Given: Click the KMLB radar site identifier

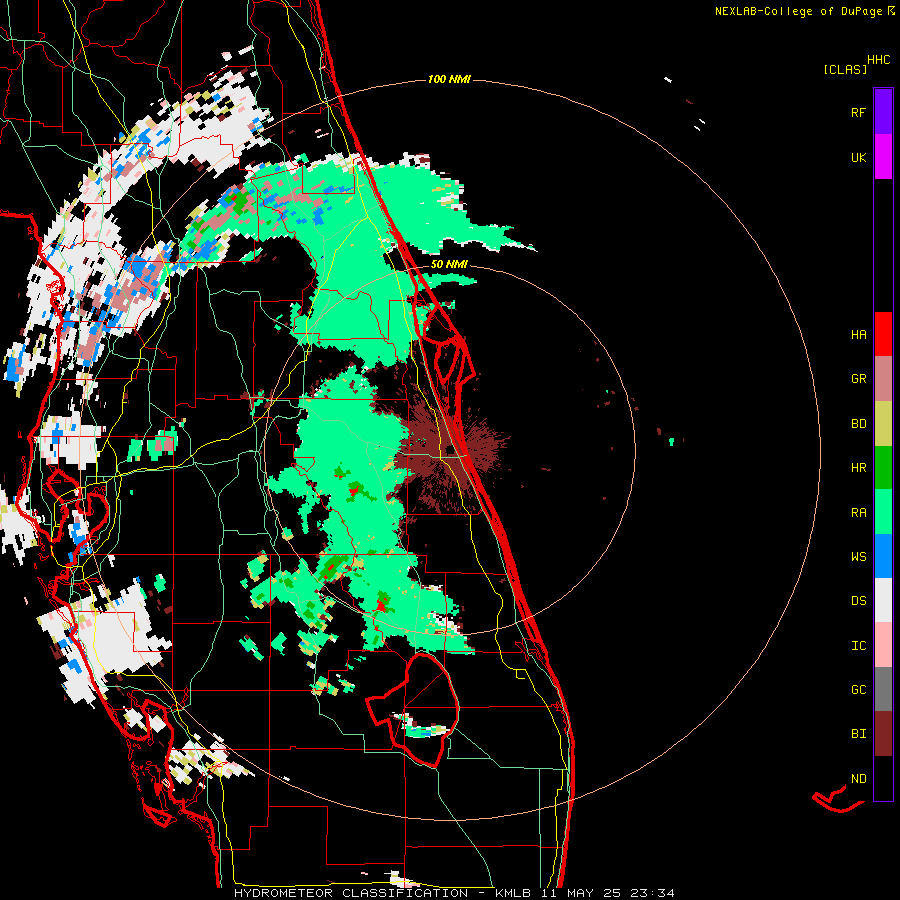Looking at the screenshot, I should pyautogui.click(x=510, y=893).
